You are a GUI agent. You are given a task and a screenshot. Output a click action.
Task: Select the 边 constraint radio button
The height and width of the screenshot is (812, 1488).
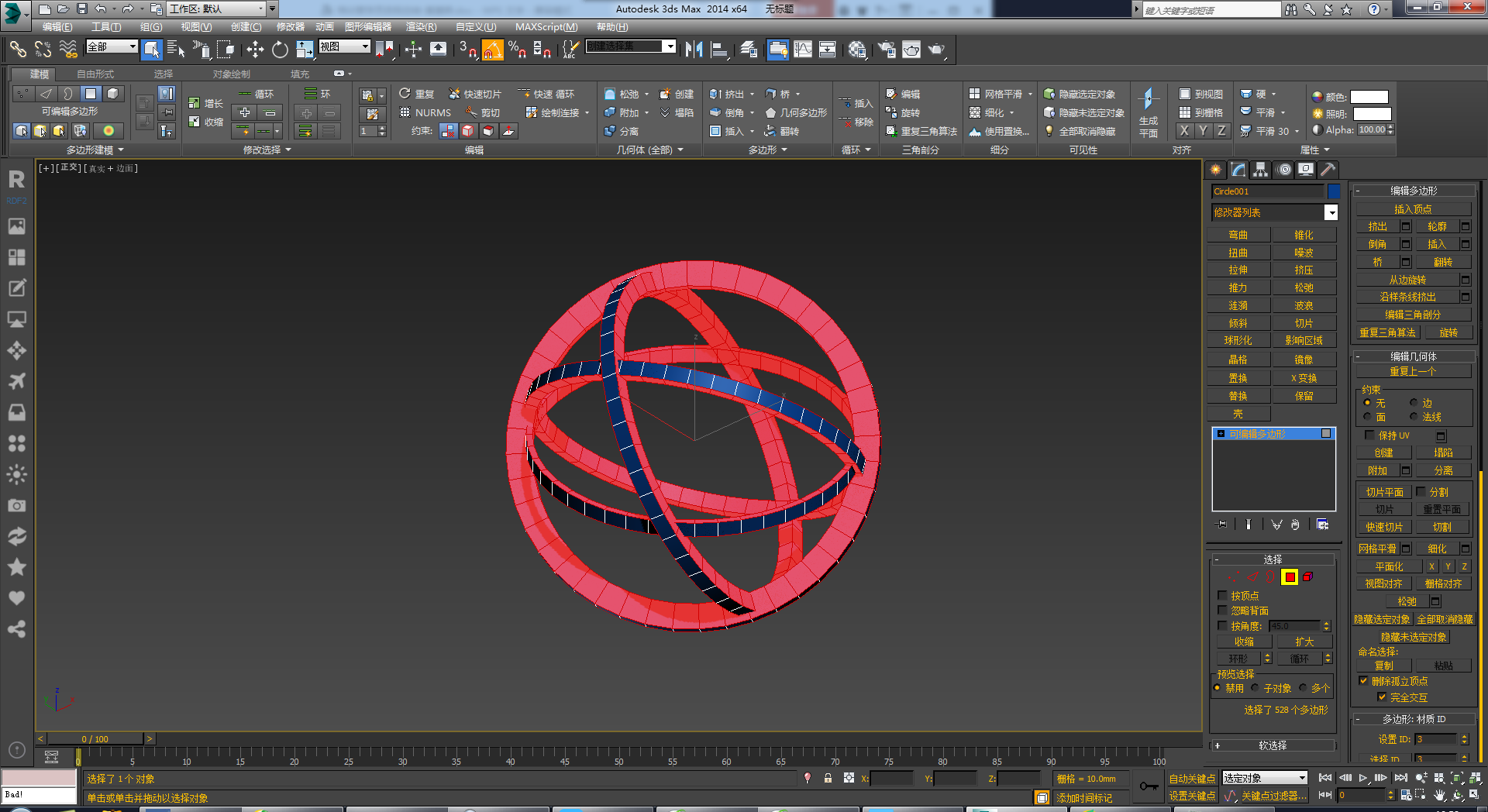(x=1414, y=403)
